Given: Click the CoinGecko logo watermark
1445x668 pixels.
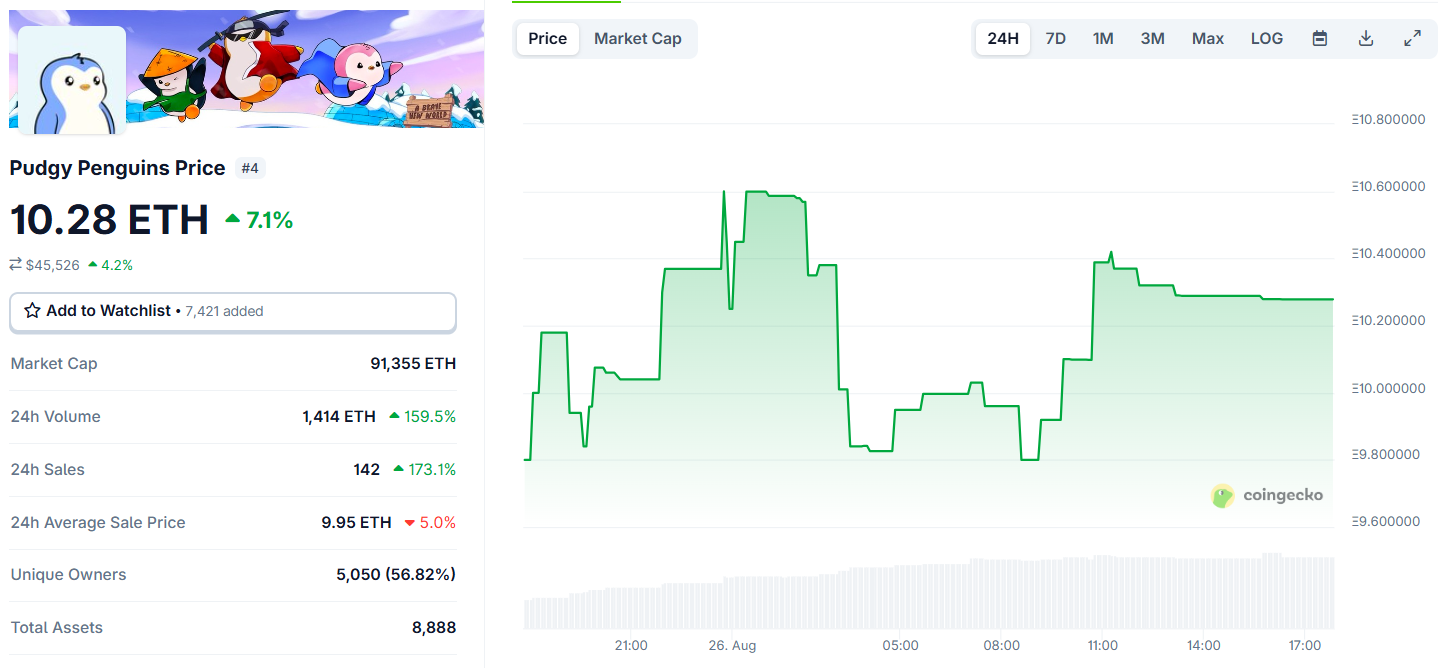Looking at the screenshot, I should [x=1267, y=495].
